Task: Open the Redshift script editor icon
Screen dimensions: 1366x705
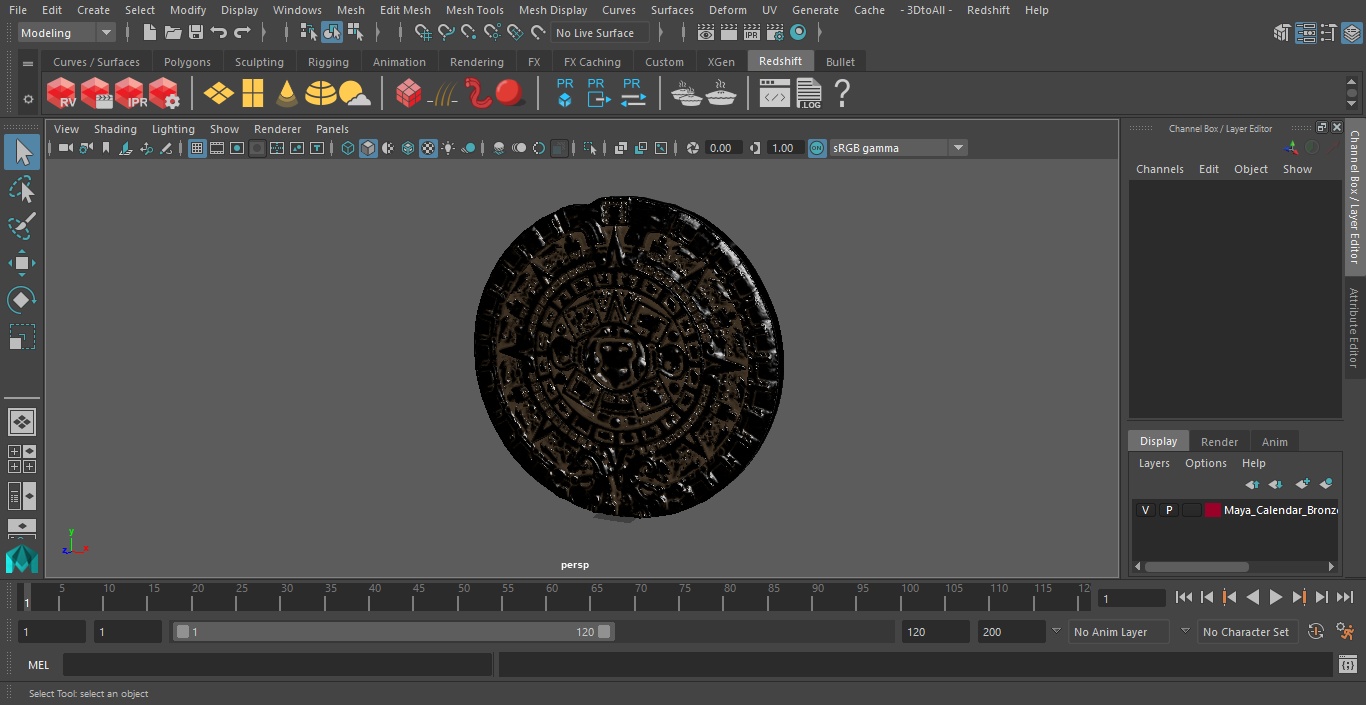Action: 774,94
